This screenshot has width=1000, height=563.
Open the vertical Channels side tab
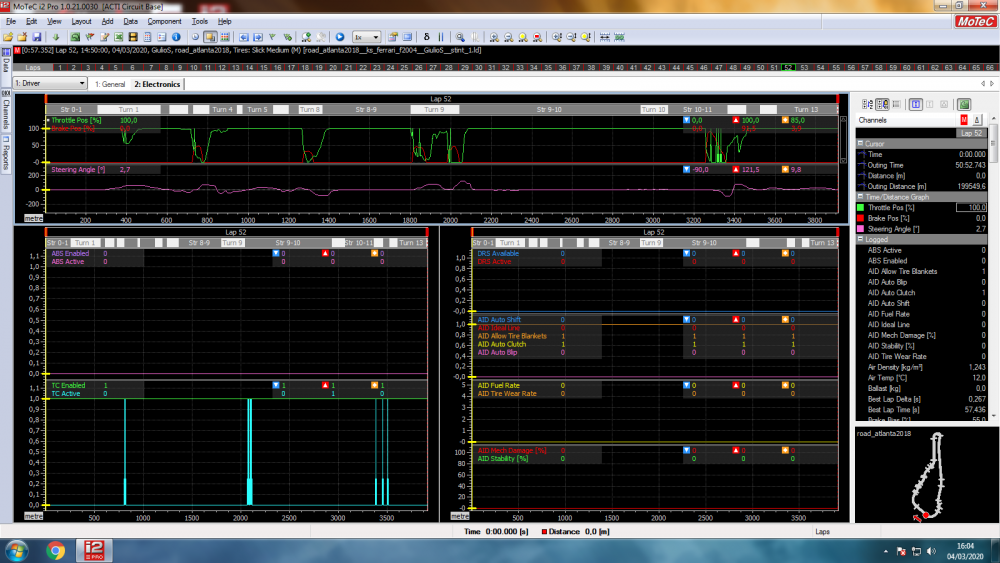(6, 110)
